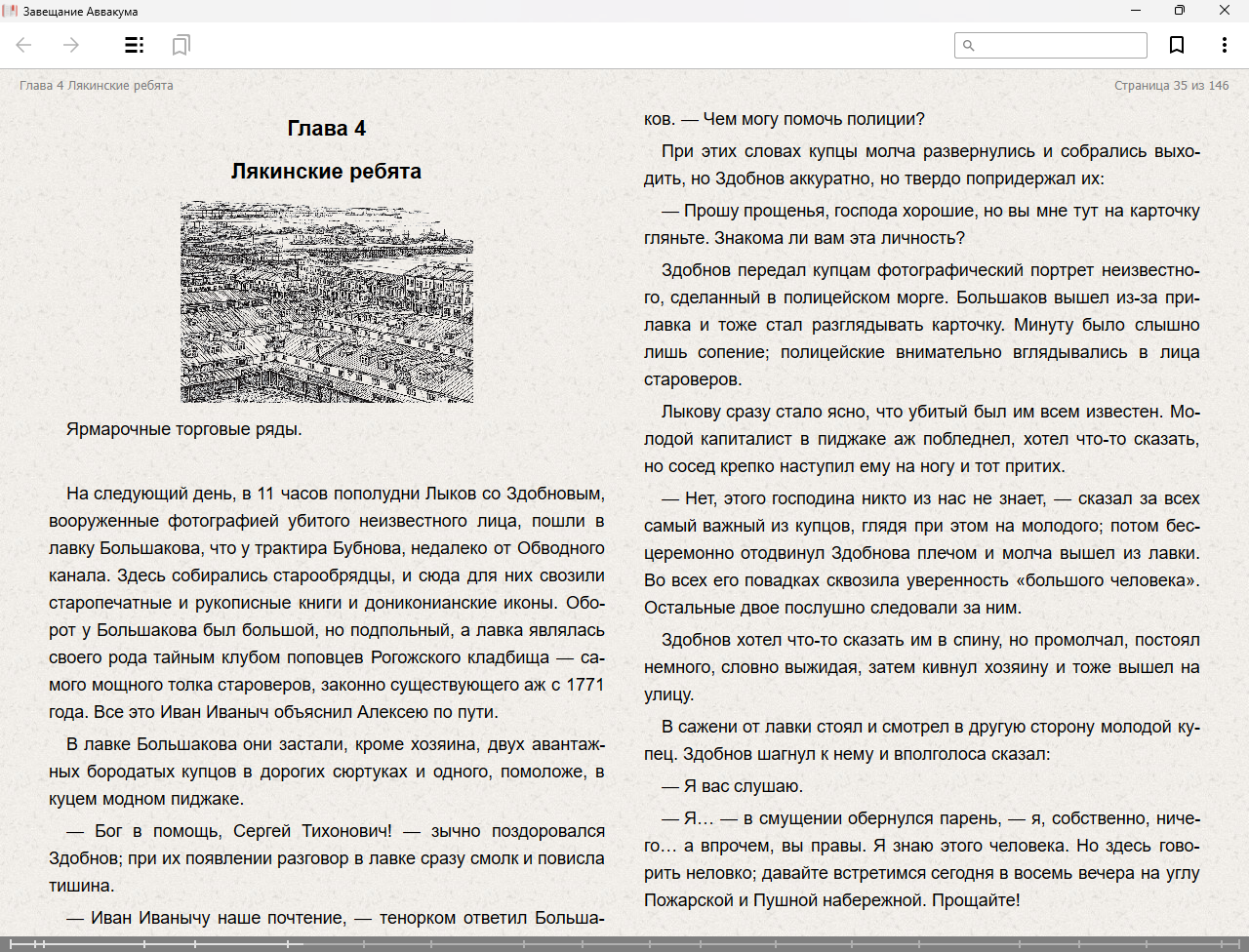This screenshot has width=1249, height=952.
Task: Focus the search text field
Action: click(1059, 46)
